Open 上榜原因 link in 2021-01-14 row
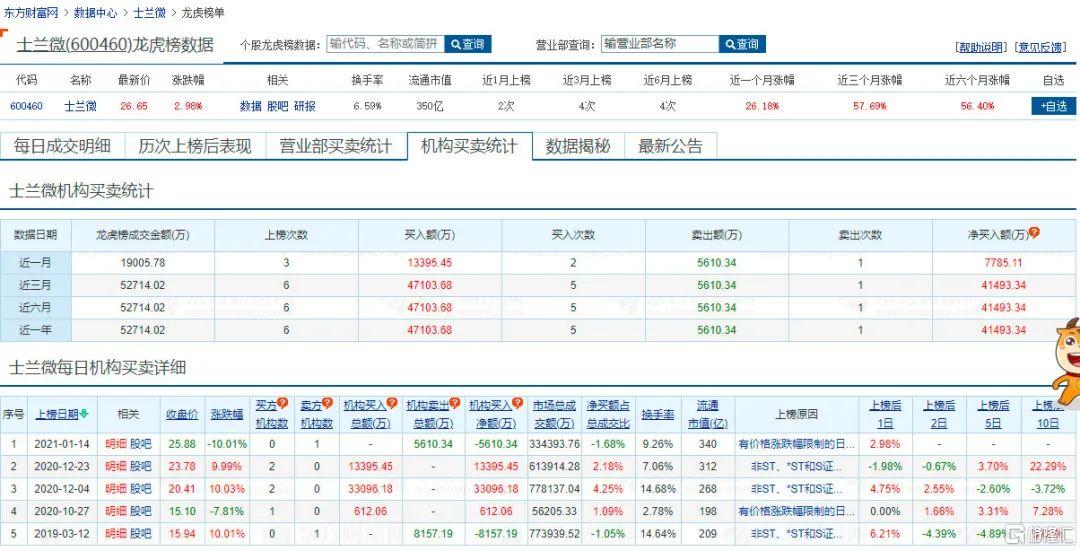This screenshot has height=551, width=1080. pyautogui.click(x=796, y=444)
